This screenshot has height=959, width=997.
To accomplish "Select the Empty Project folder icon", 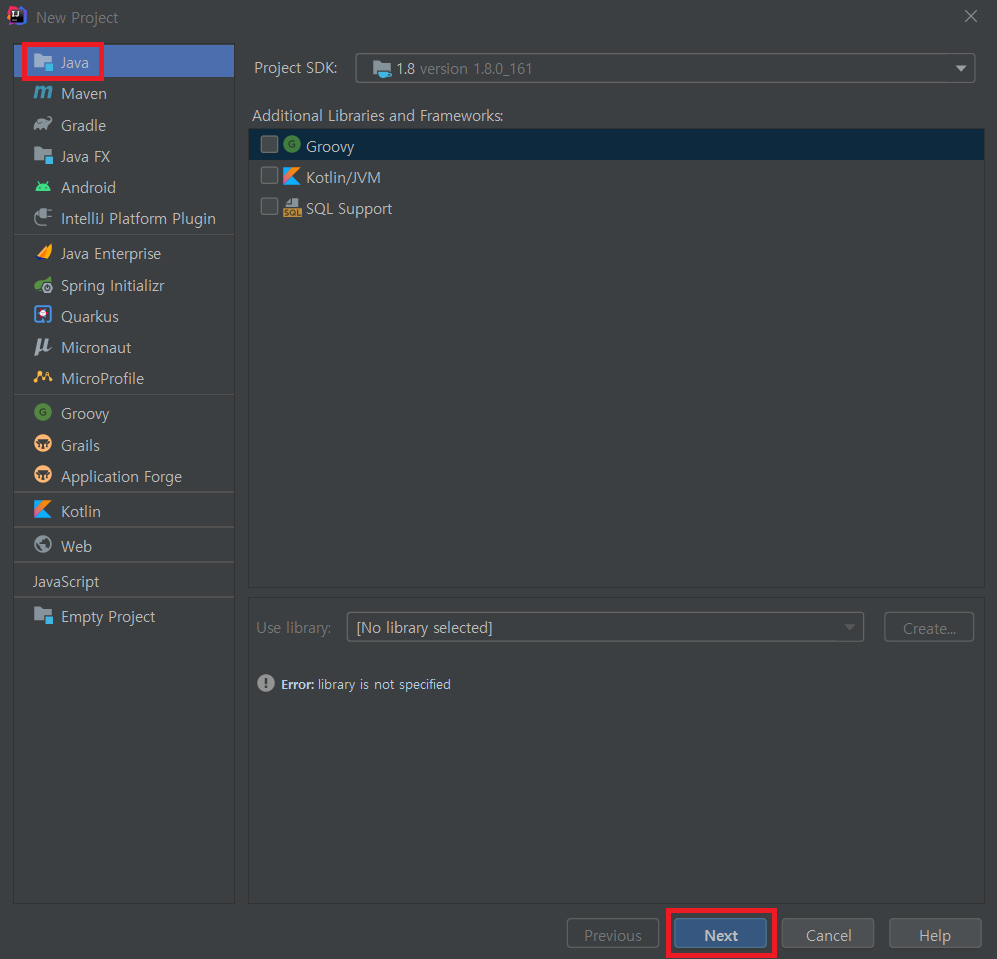I will click(43, 615).
